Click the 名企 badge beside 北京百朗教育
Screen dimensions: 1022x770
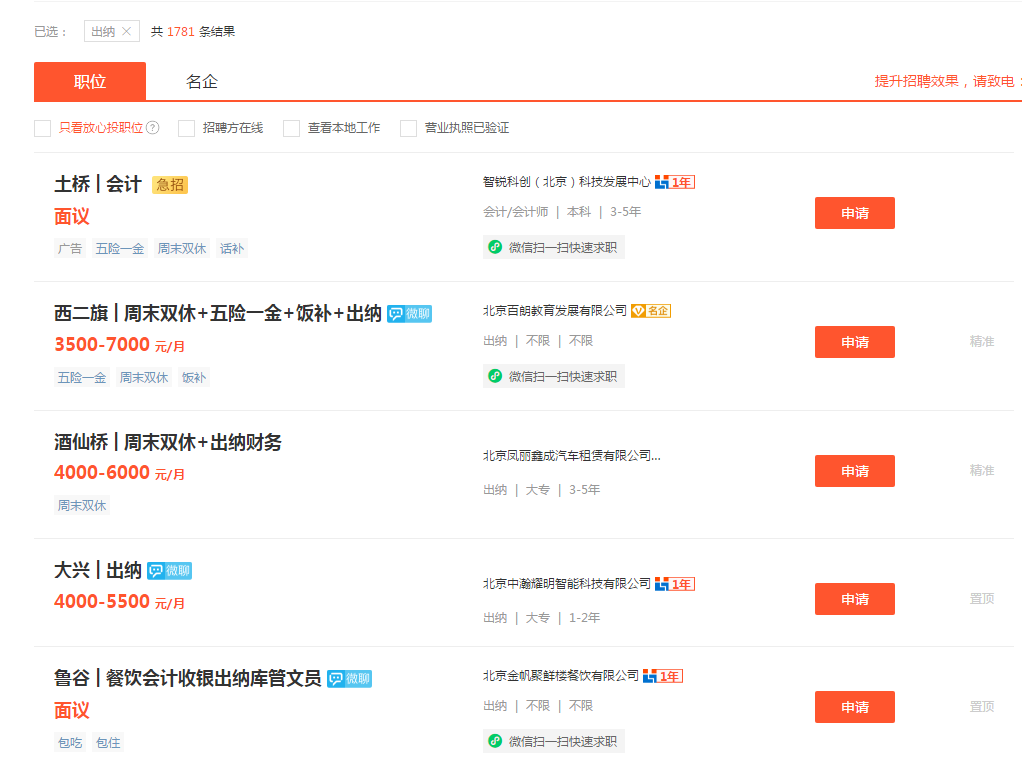(651, 311)
